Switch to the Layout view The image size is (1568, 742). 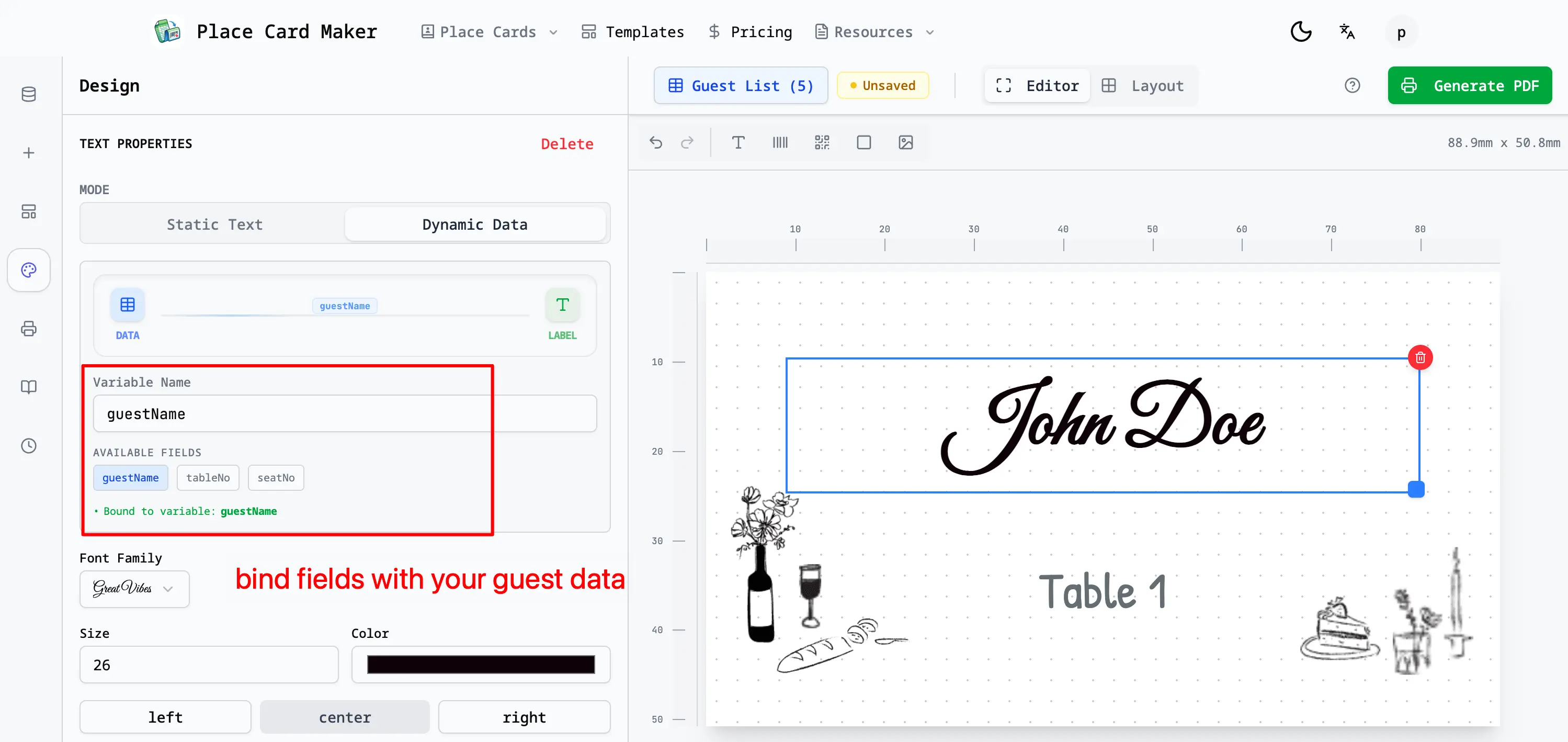1144,85
